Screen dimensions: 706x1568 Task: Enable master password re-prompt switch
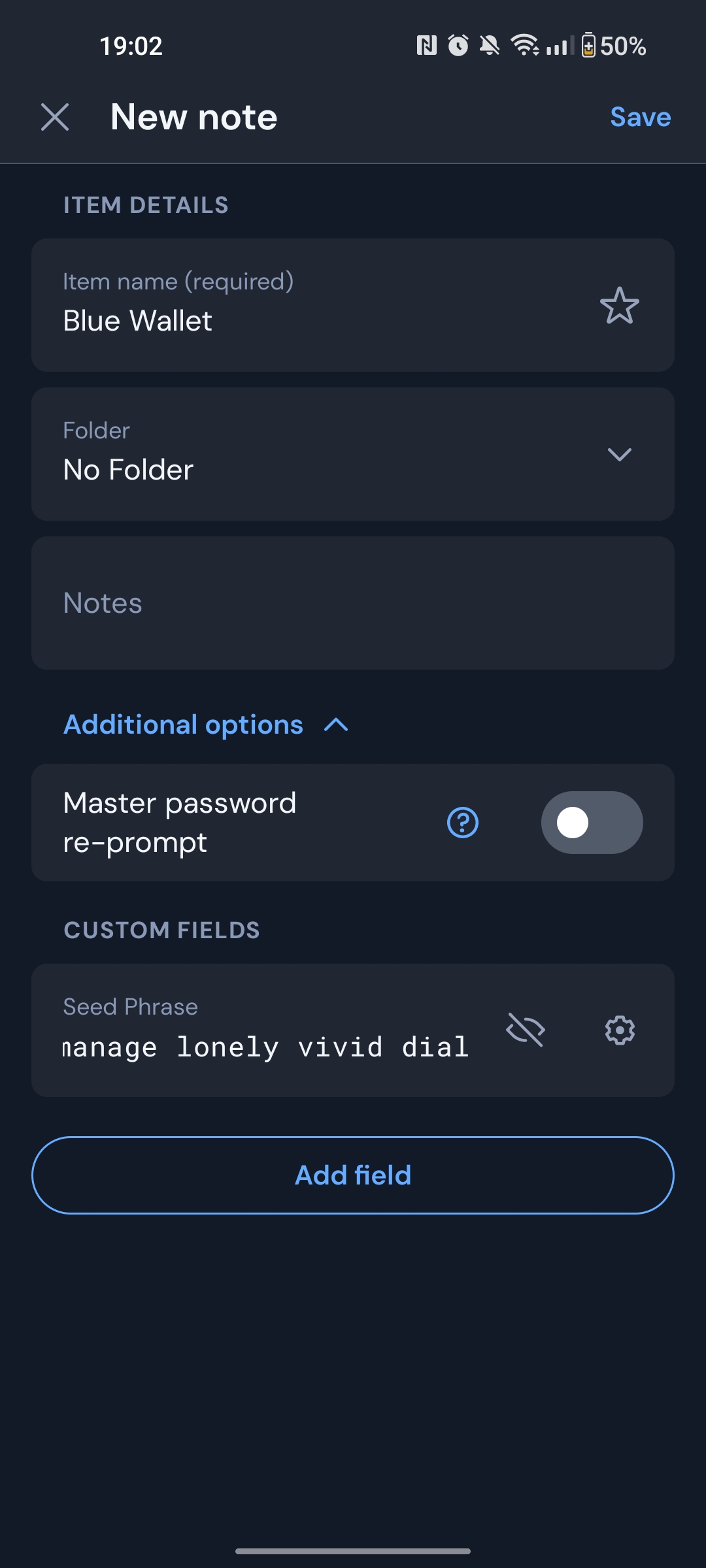pyautogui.click(x=592, y=823)
